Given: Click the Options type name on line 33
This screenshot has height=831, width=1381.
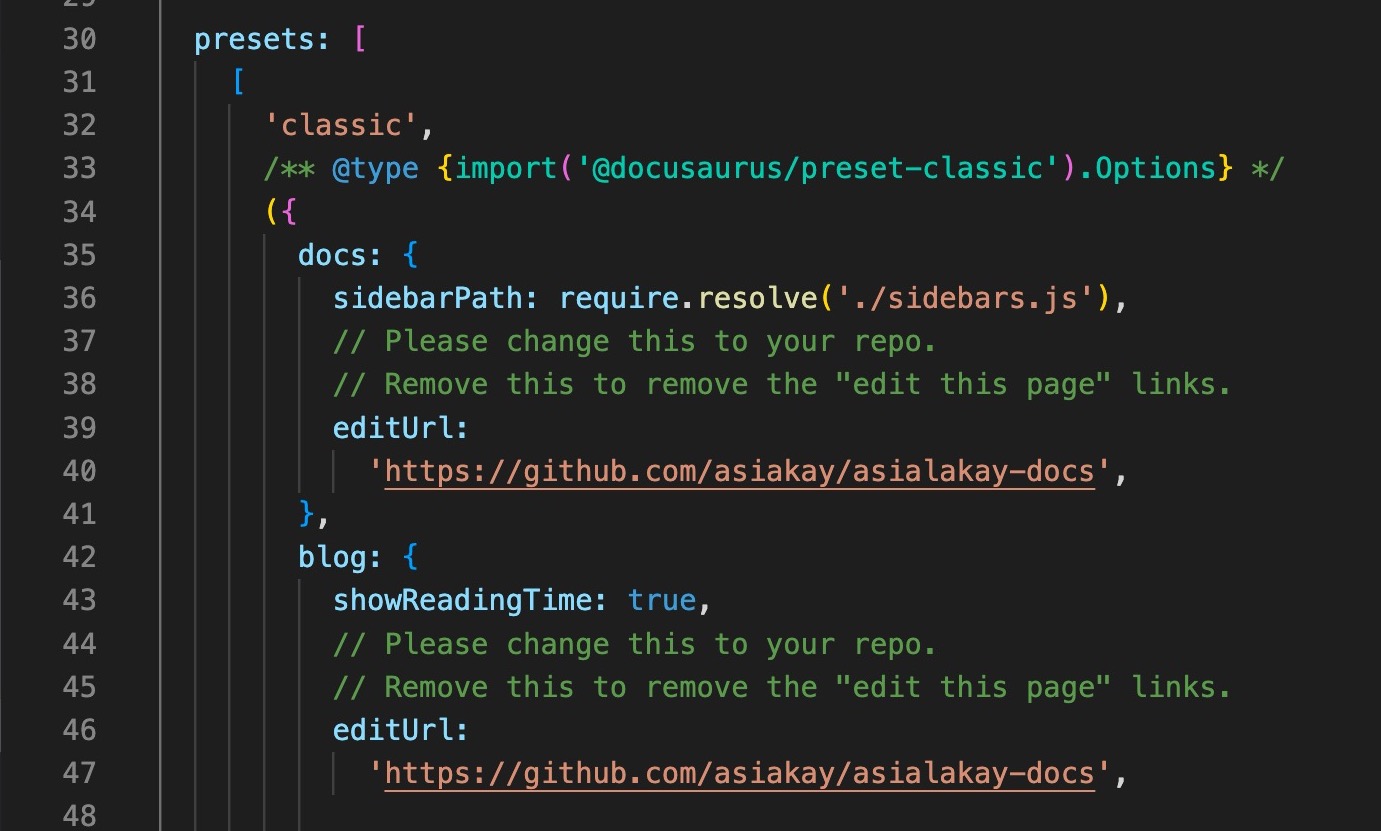Looking at the screenshot, I should (1155, 168).
